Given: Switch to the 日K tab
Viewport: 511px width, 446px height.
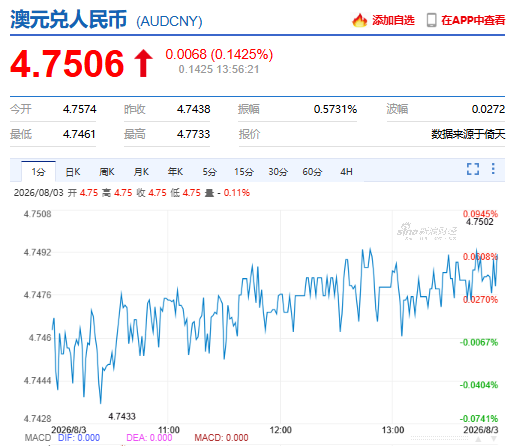Looking at the screenshot, I should 73,172.
